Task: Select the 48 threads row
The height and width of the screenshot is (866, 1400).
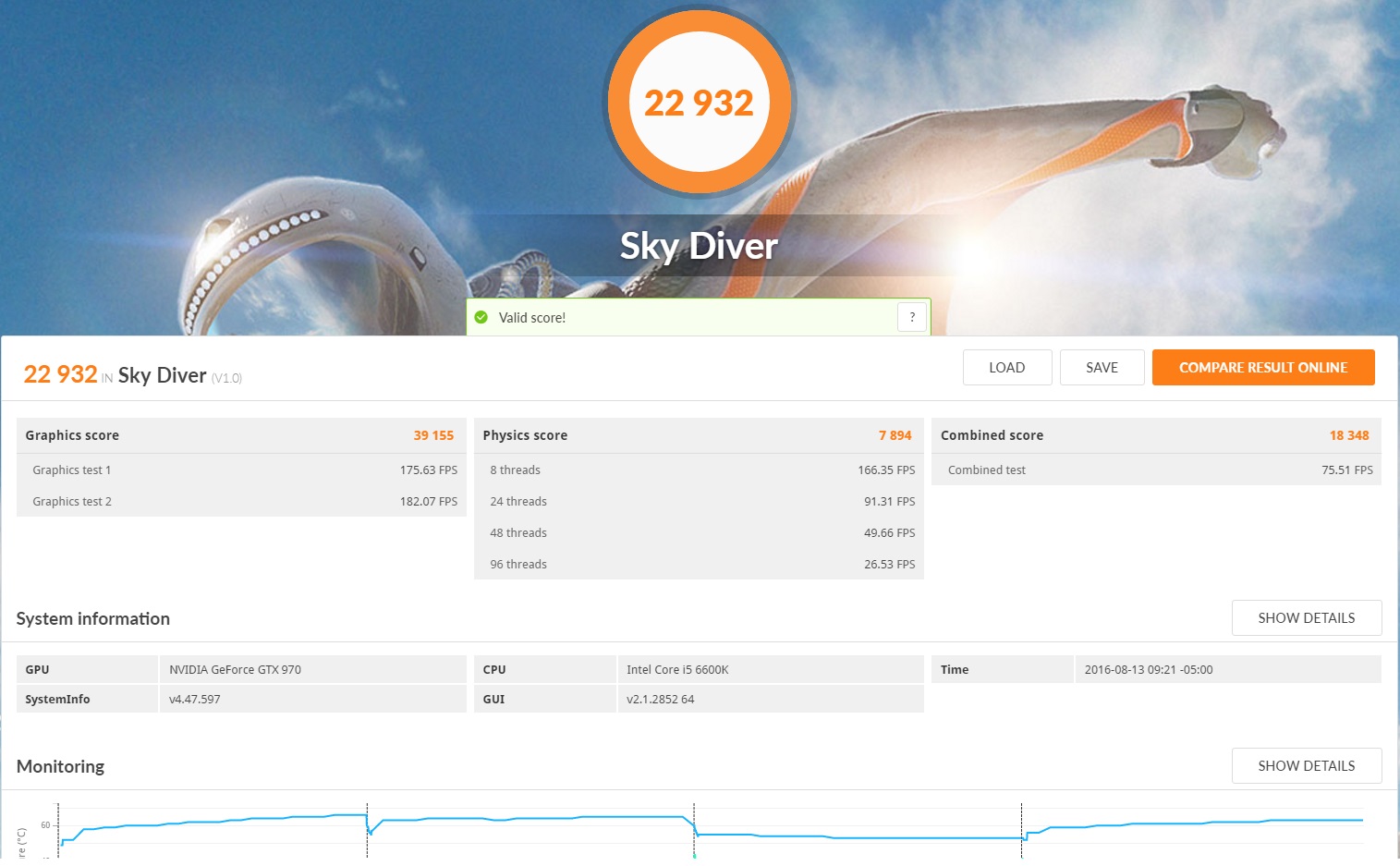Action: tap(699, 532)
